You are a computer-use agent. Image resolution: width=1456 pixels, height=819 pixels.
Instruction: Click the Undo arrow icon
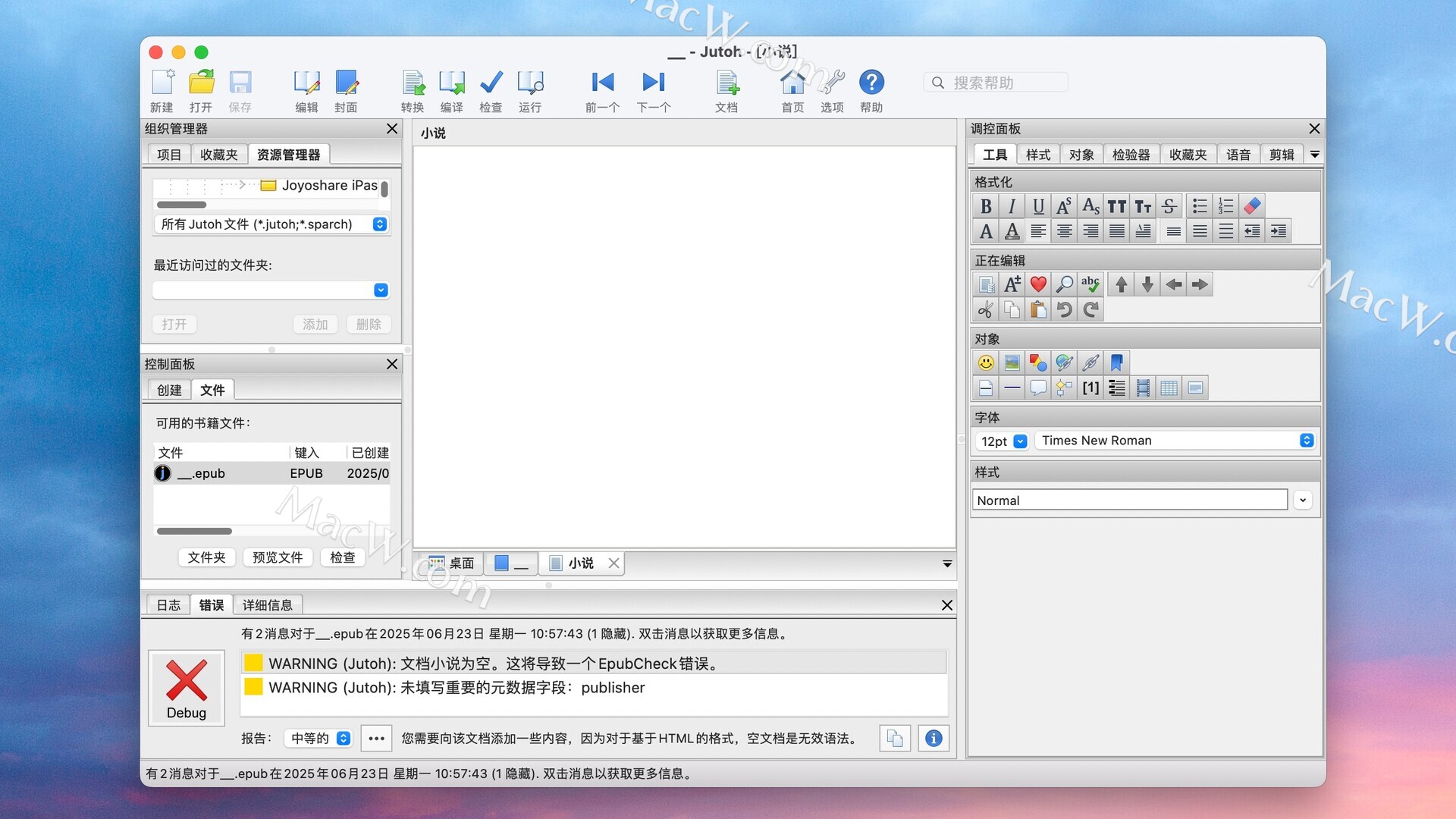[x=1065, y=309]
